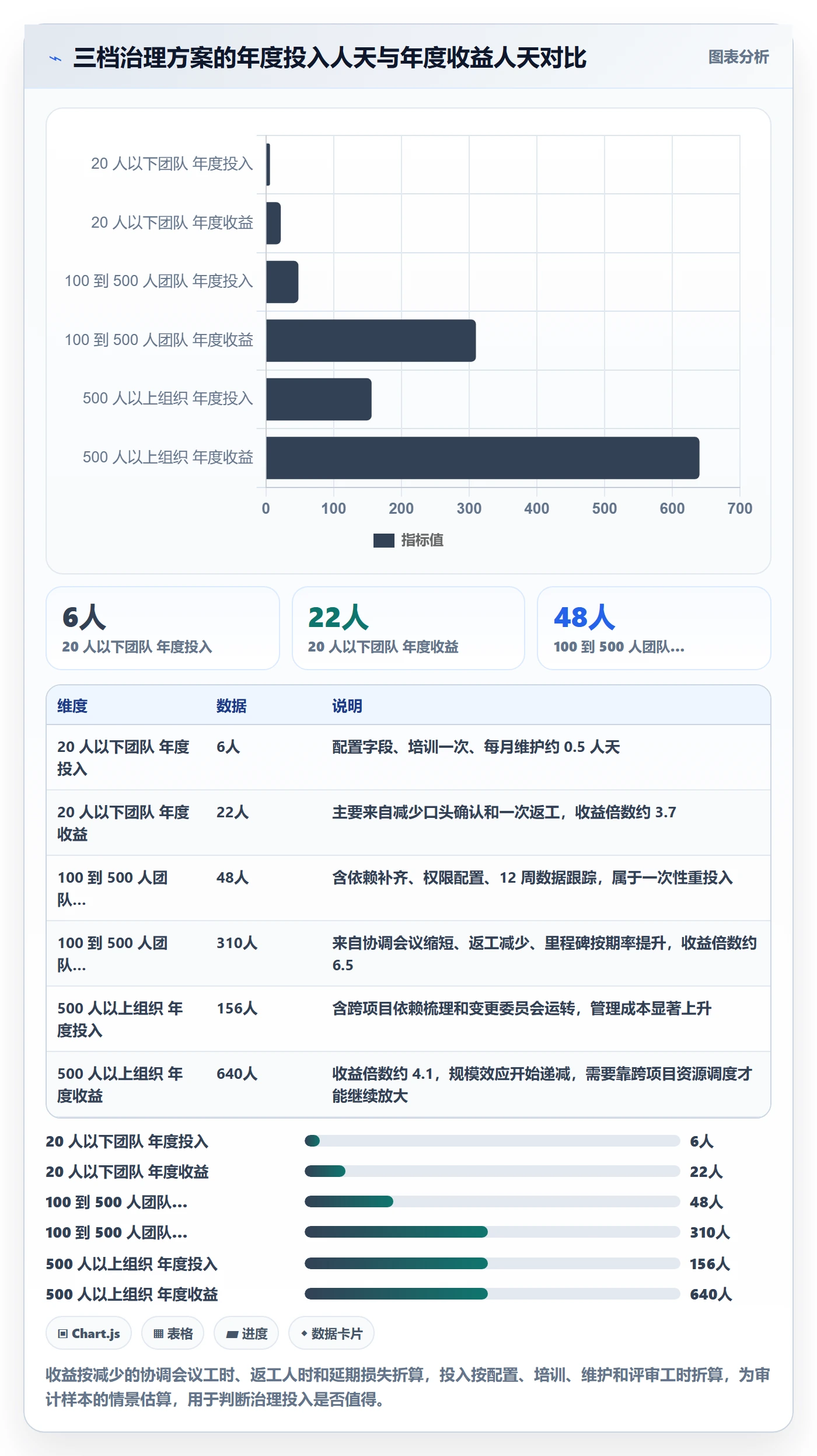Click the progress bar showing 6人
The width and height of the screenshot is (817, 1456).
492,1141
